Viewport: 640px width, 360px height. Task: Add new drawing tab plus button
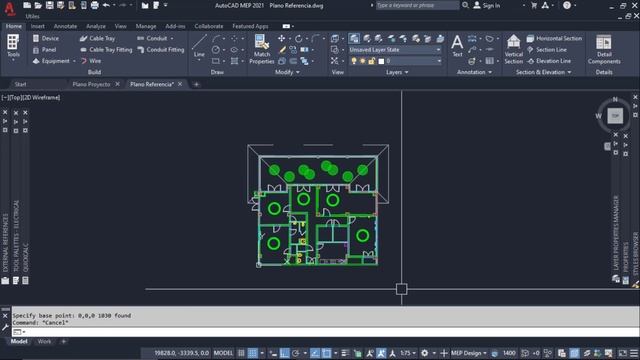[196, 84]
